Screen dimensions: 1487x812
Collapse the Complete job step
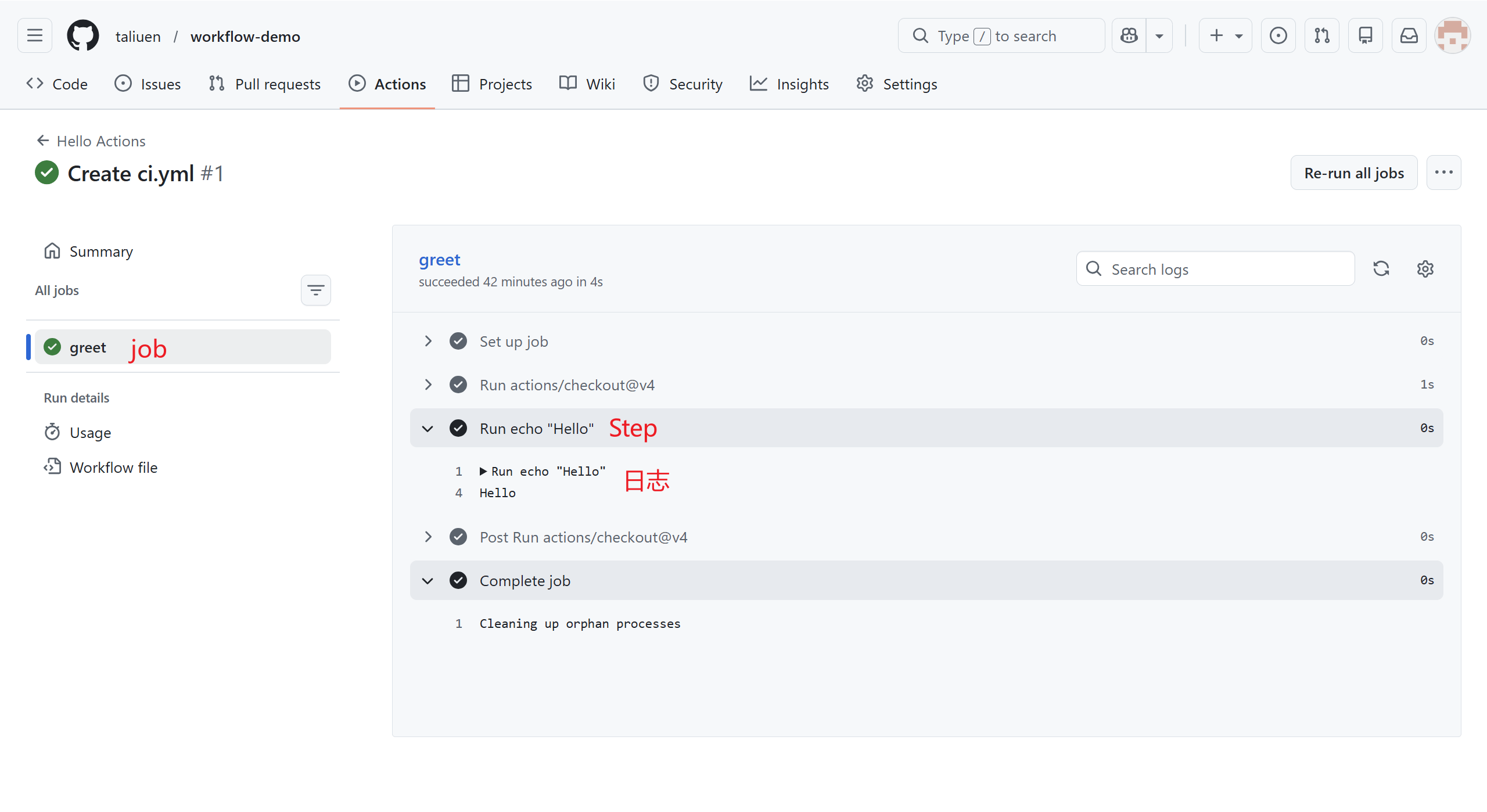coord(428,581)
